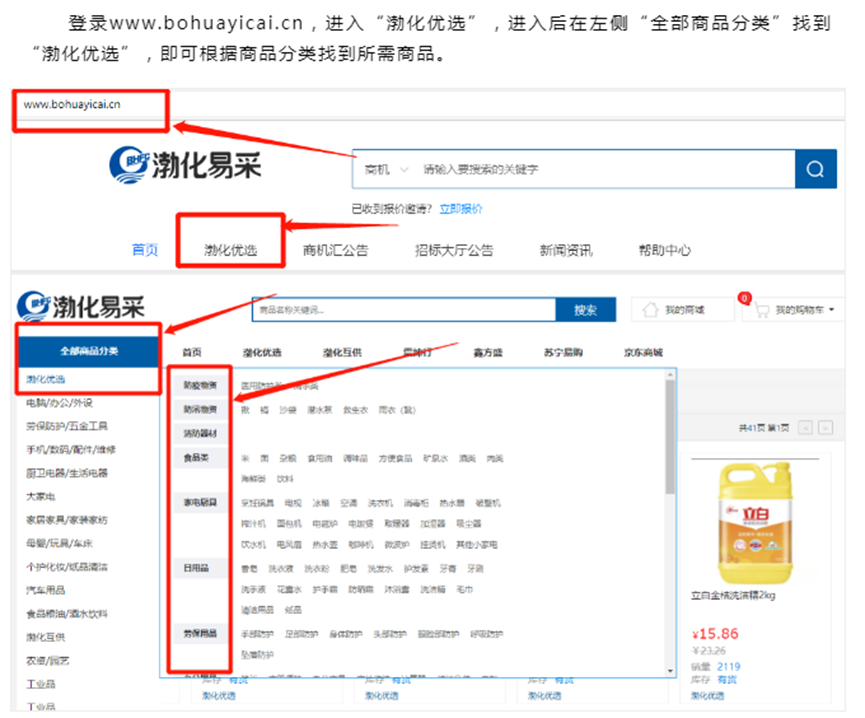Open 我的商城 house icon
The image size is (865, 718).
coord(649,310)
